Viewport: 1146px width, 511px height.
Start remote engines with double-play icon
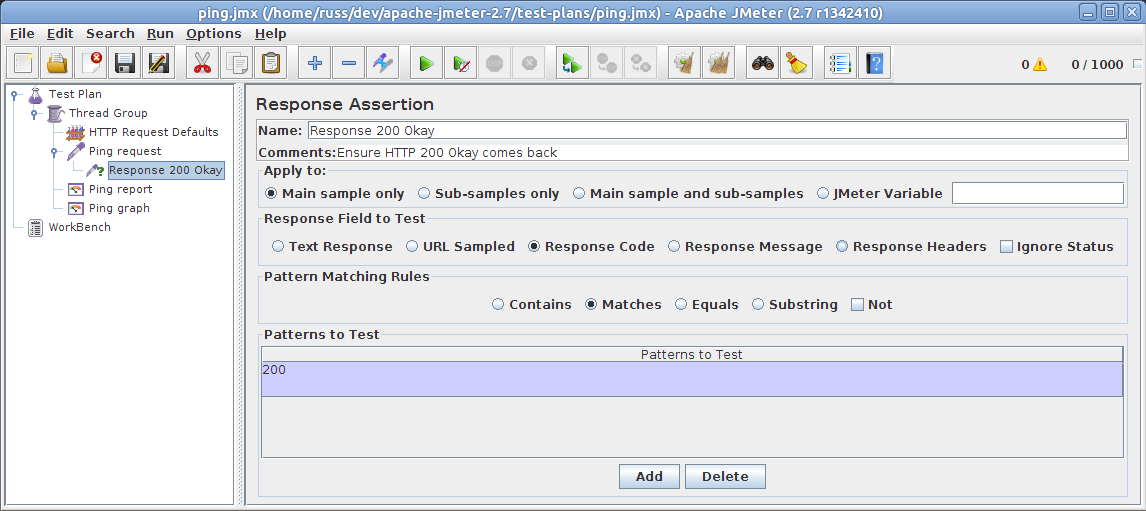pos(572,64)
